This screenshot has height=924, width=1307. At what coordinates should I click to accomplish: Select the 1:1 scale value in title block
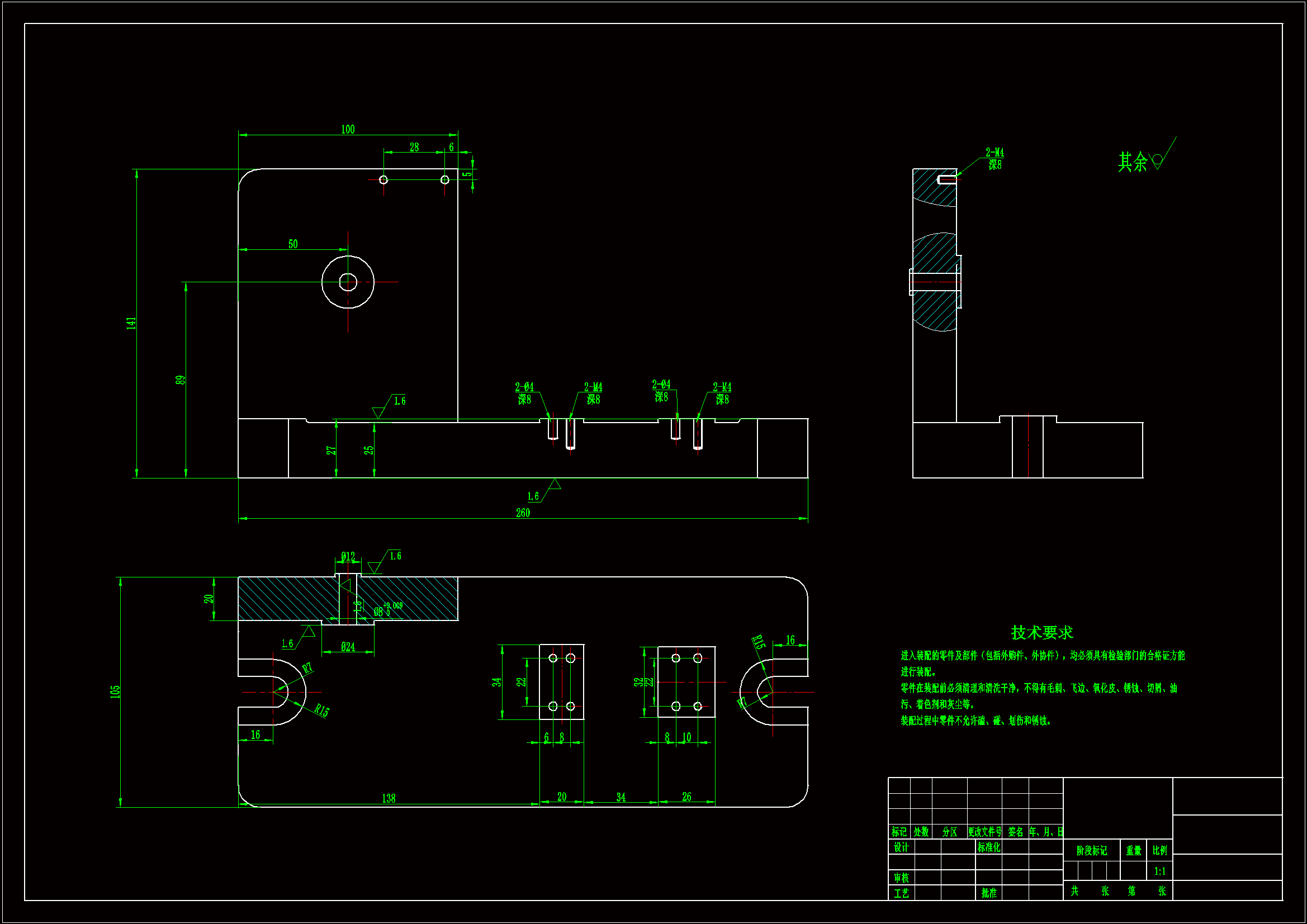[1159, 871]
